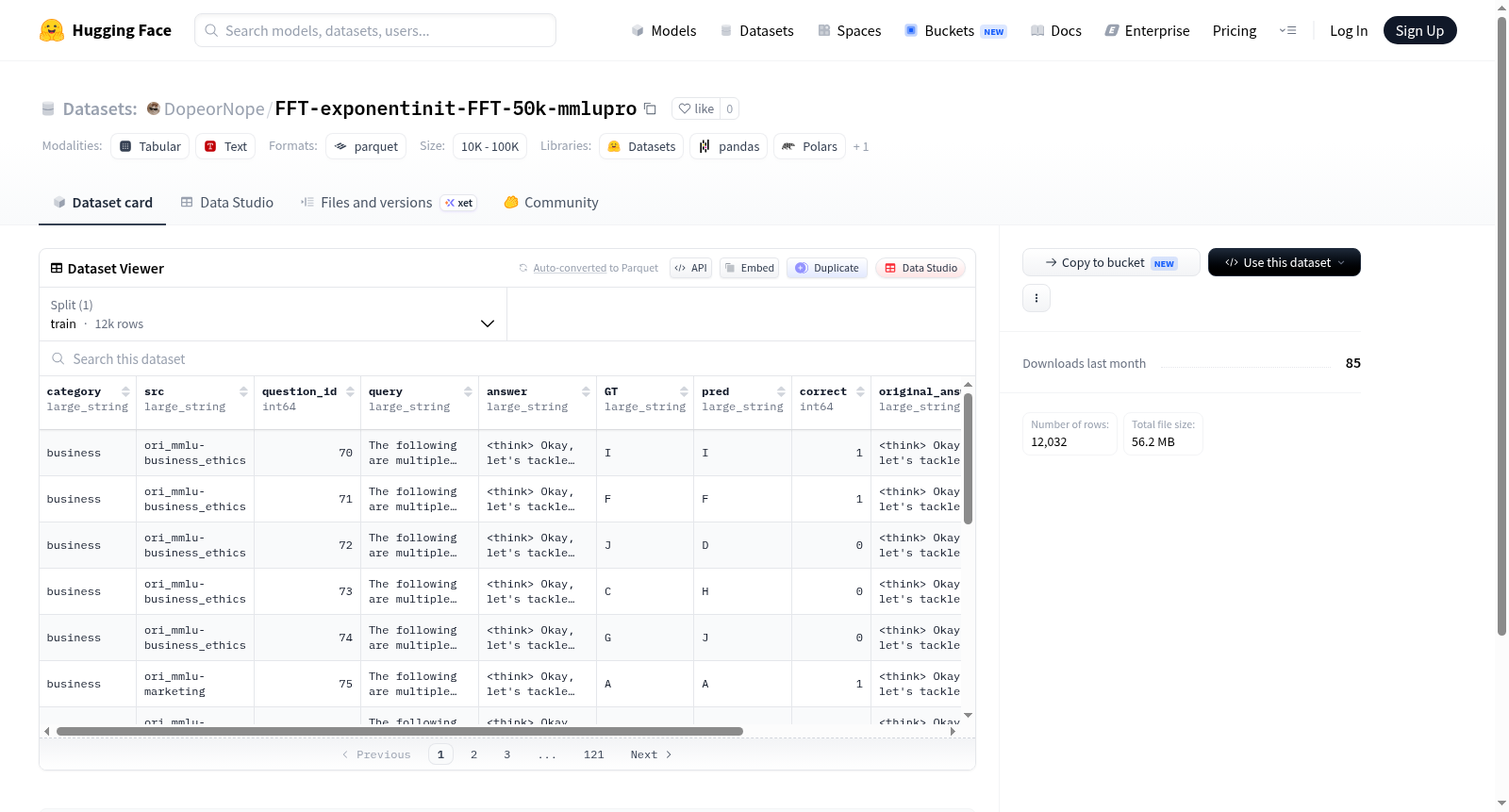Click the table scroll right arrow
This screenshot has width=1509, height=812.
pyautogui.click(x=953, y=731)
